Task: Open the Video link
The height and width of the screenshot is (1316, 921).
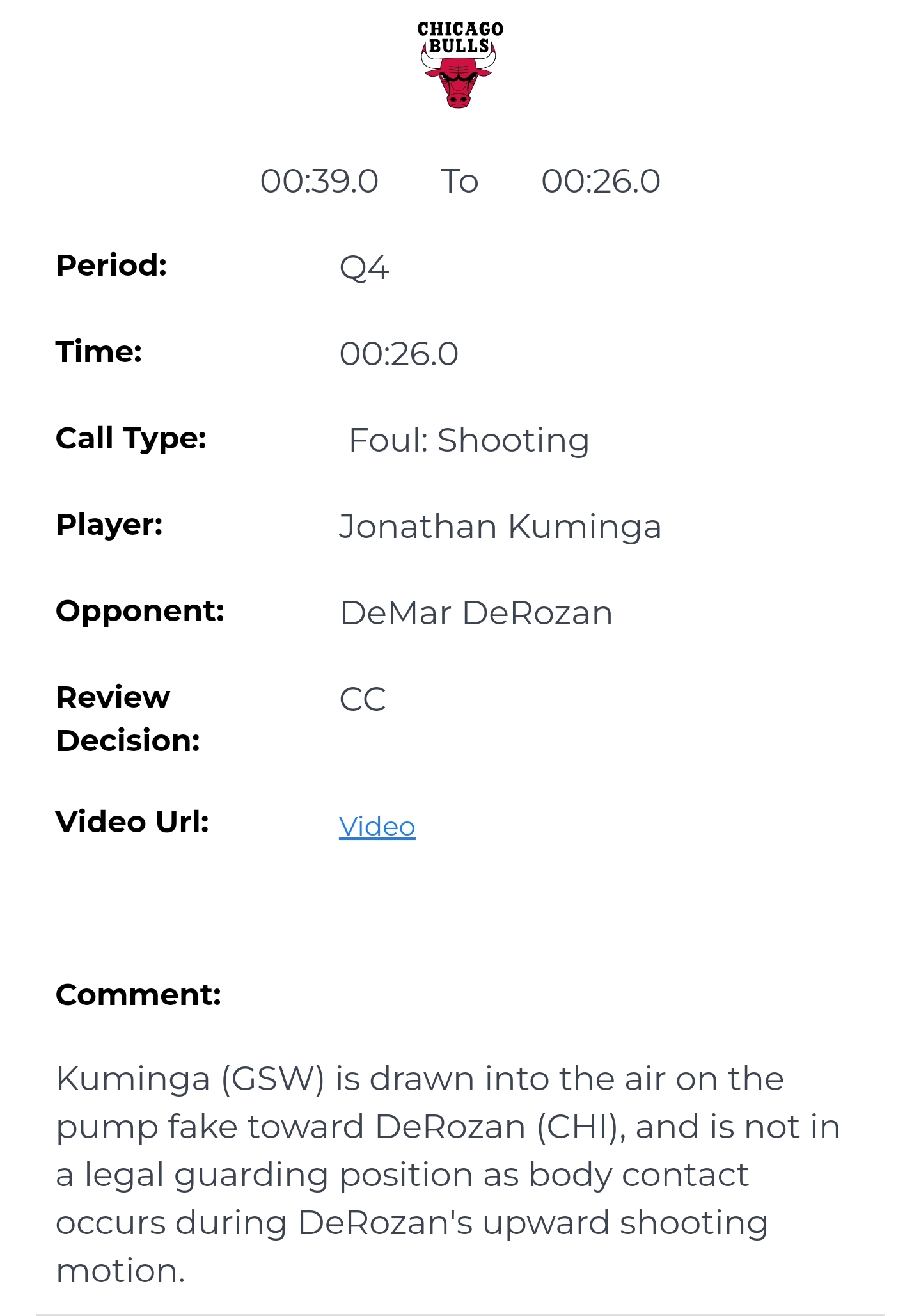Action: (x=377, y=826)
